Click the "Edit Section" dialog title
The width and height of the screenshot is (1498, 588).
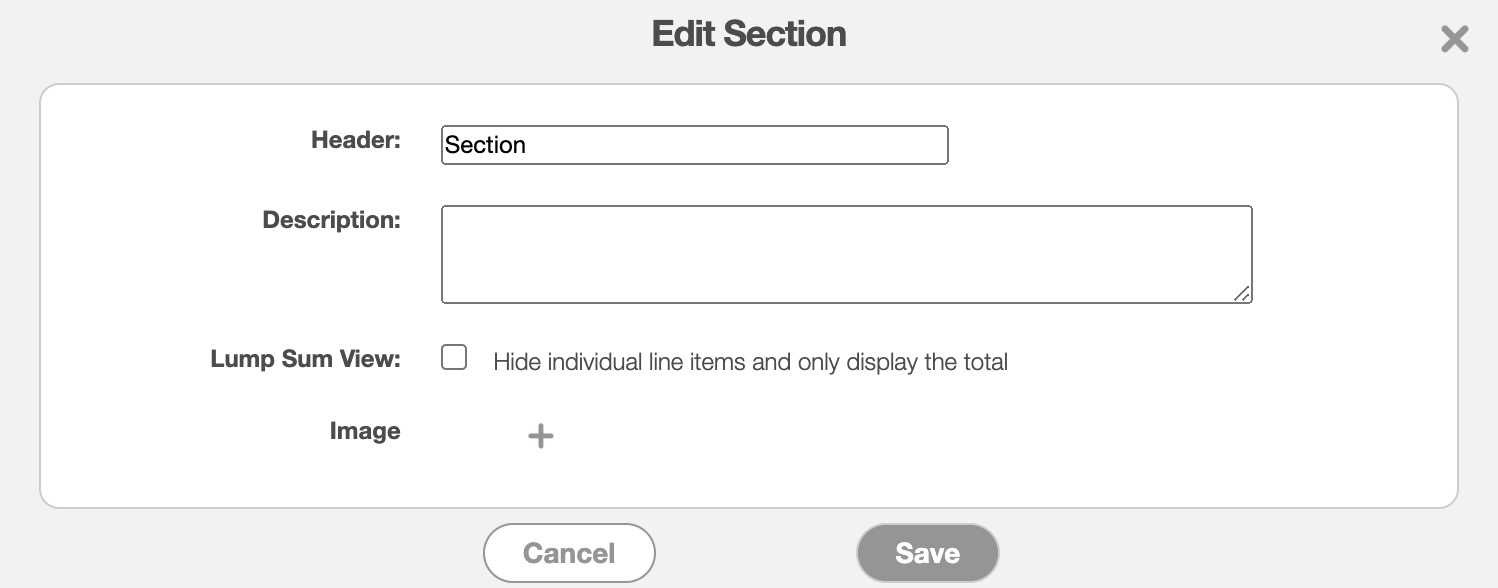749,34
